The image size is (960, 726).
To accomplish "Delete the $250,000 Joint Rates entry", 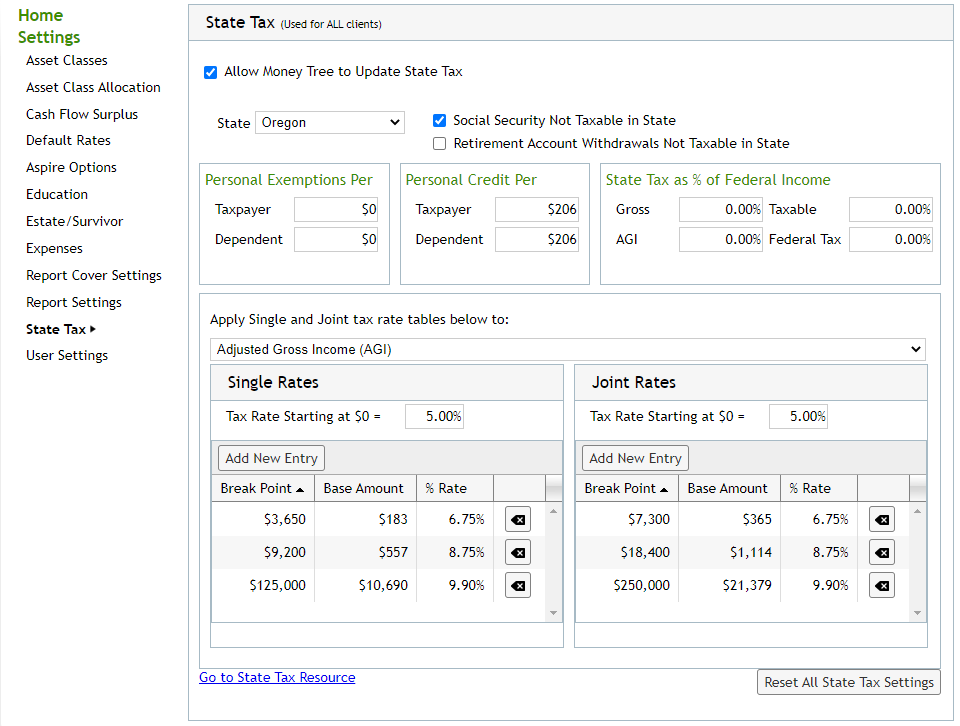I will pos(882,586).
